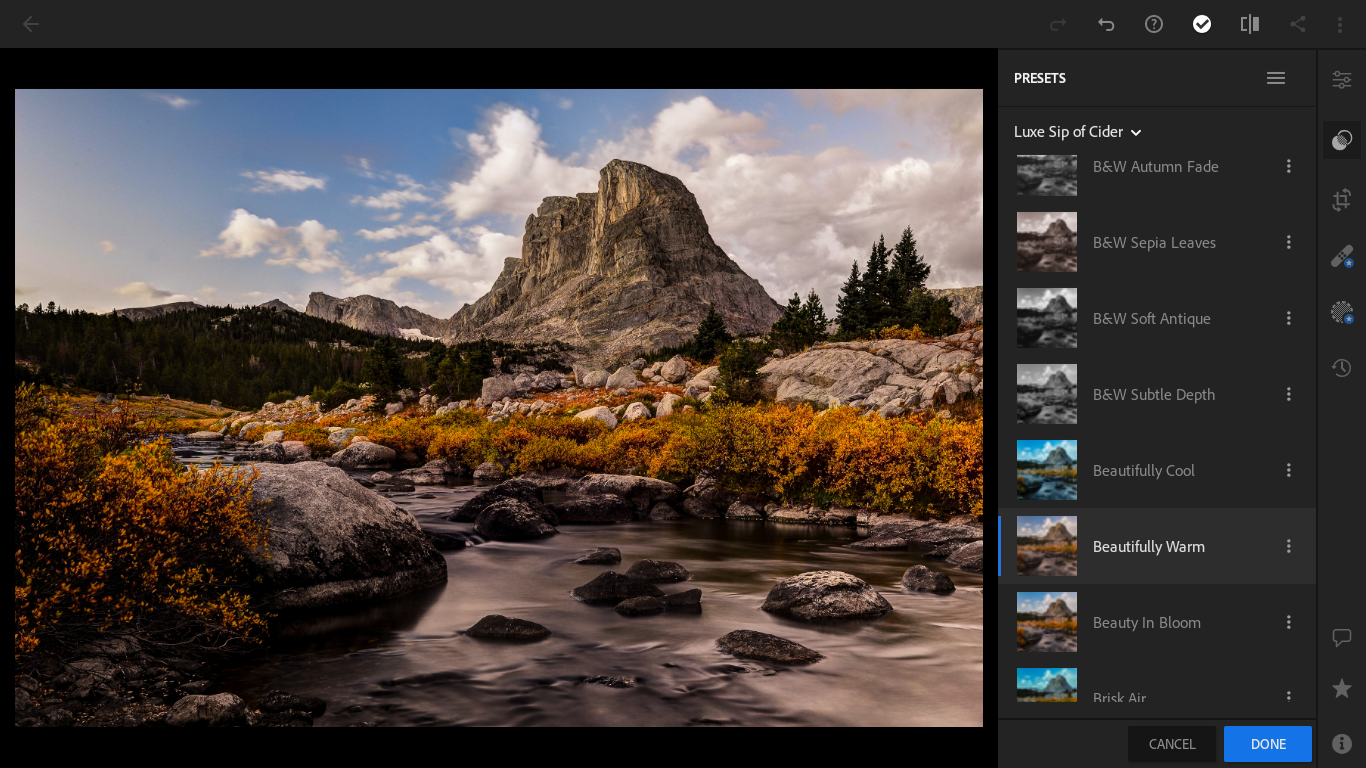The image size is (1366, 768).
Task: Click the back arrow icon
Action: [31, 24]
